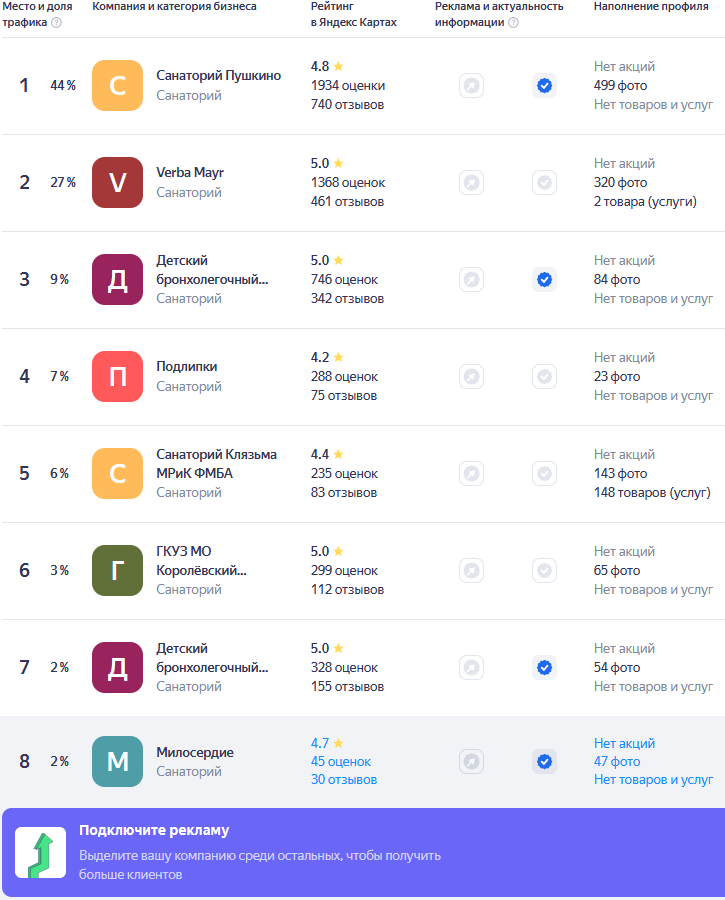Click the green arrow ad banner icon
The height and width of the screenshot is (900, 725).
tap(40, 853)
